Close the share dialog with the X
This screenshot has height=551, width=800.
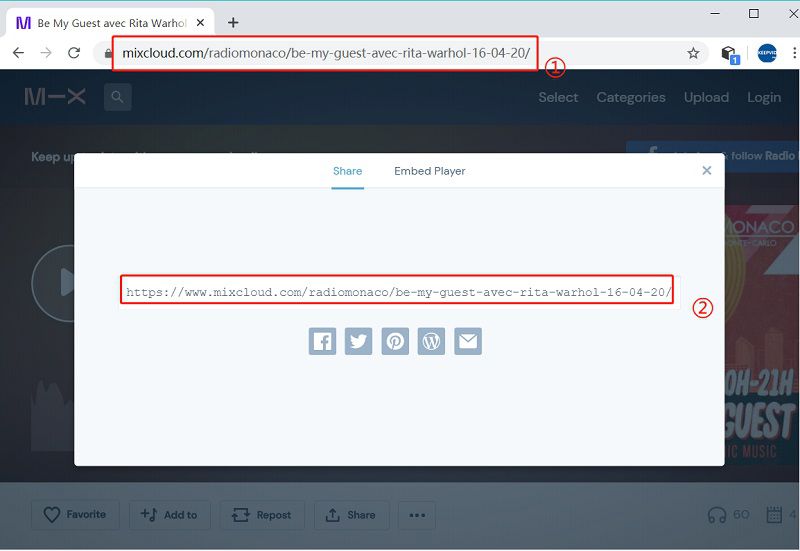[707, 170]
